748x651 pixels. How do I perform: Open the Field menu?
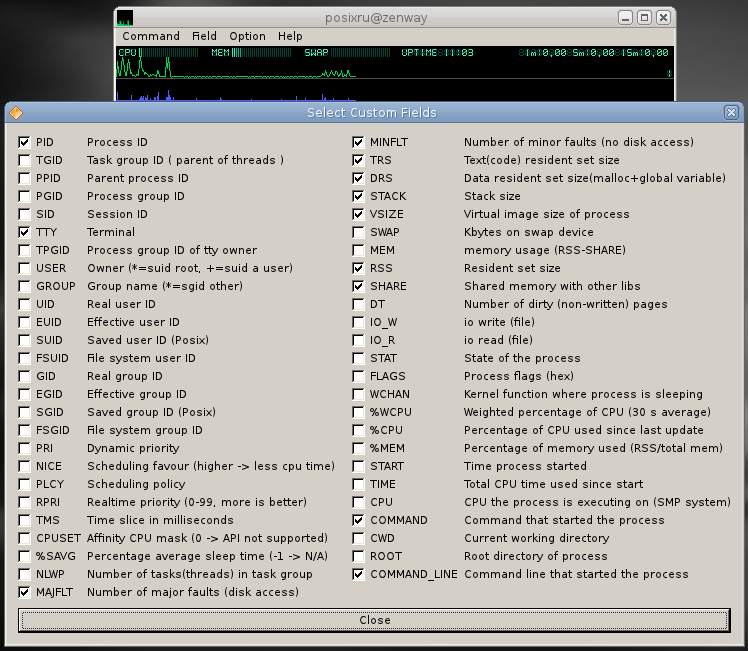click(204, 36)
